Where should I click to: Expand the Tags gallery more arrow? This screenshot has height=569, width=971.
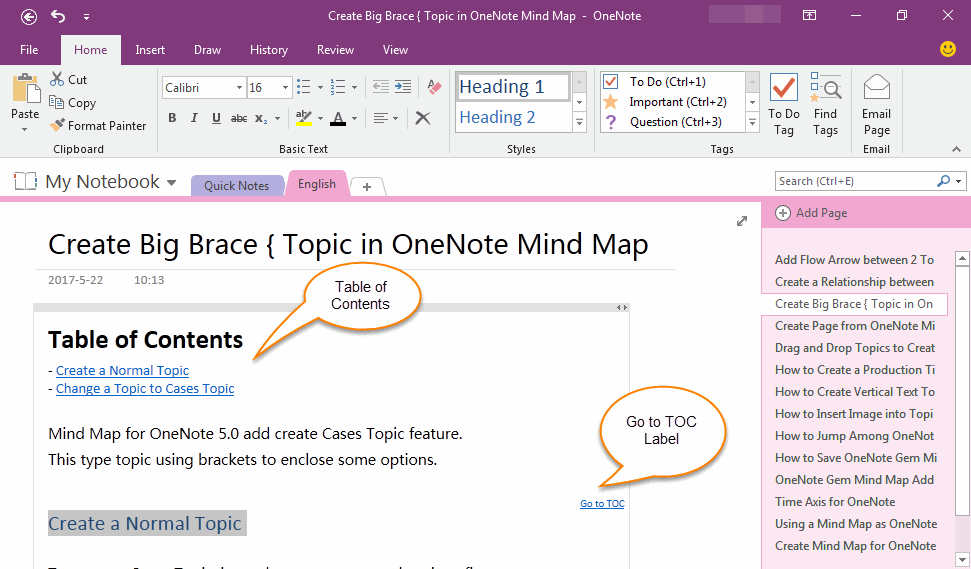point(752,123)
